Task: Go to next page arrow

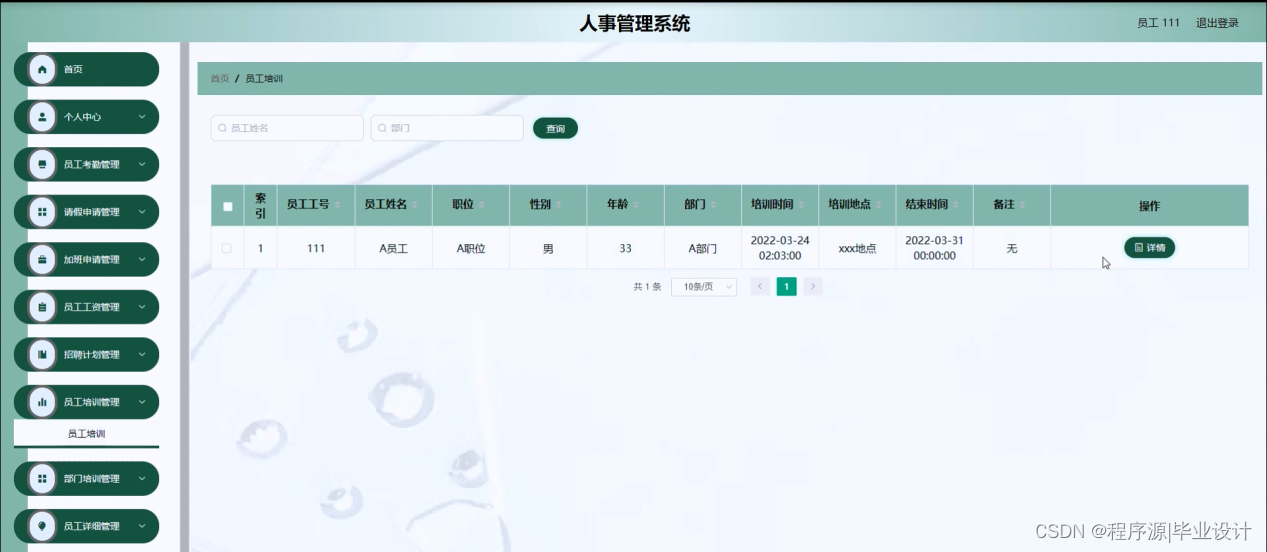Action: 813,287
